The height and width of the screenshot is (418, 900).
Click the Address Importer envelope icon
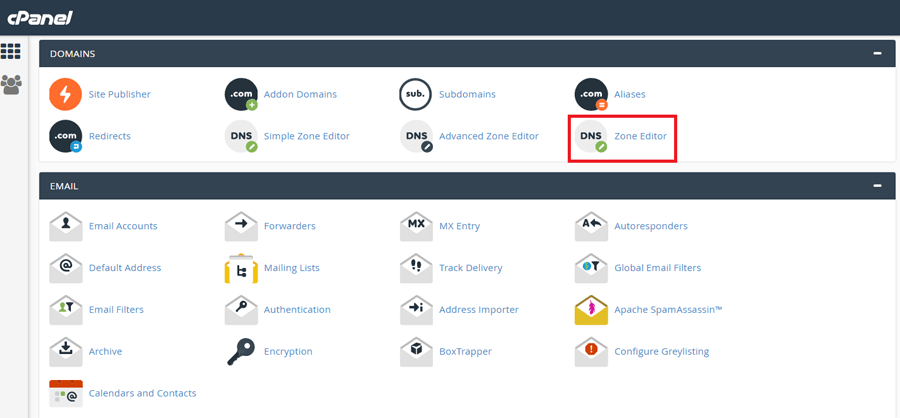[x=416, y=310]
